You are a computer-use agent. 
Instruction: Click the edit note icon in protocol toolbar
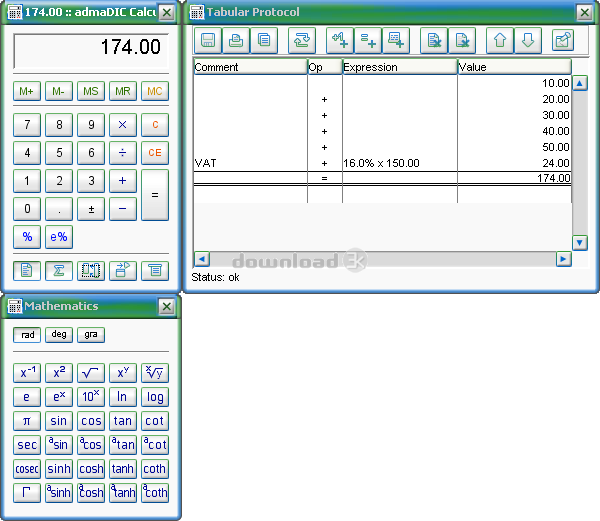(563, 40)
